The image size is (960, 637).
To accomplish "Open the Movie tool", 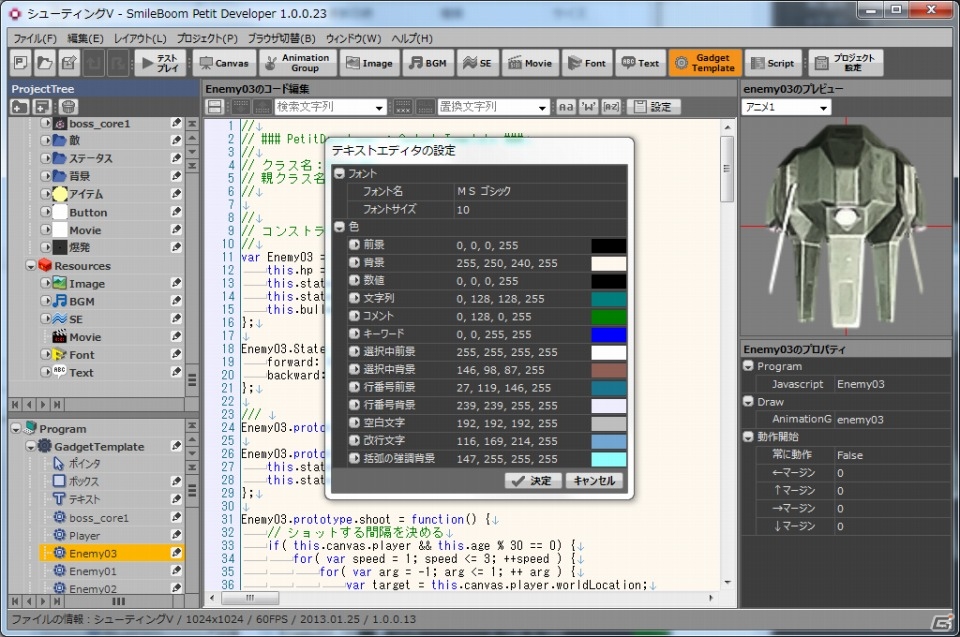I will click(530, 62).
